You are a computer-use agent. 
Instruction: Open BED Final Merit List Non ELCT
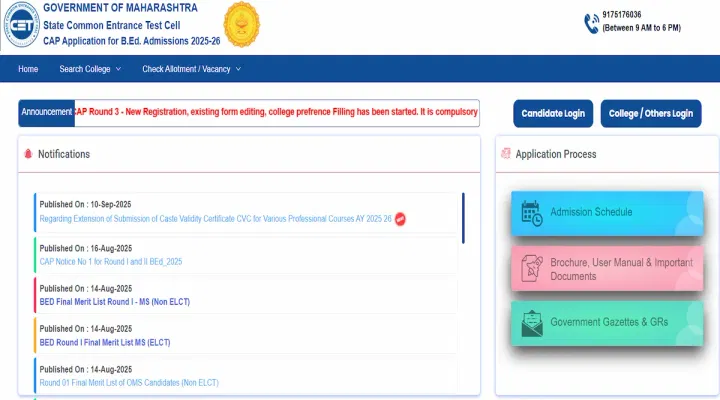[x=114, y=302]
